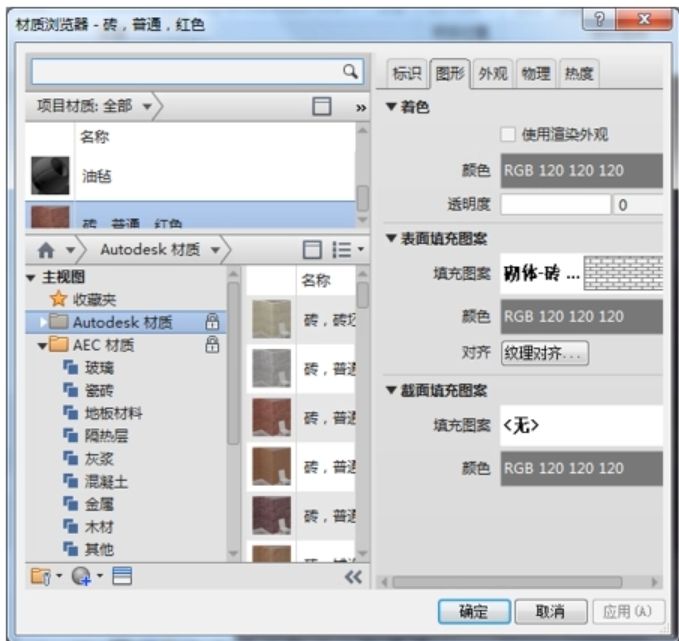Switch to the 图形 tab
Screen dimensions: 679x641
(x=450, y=74)
